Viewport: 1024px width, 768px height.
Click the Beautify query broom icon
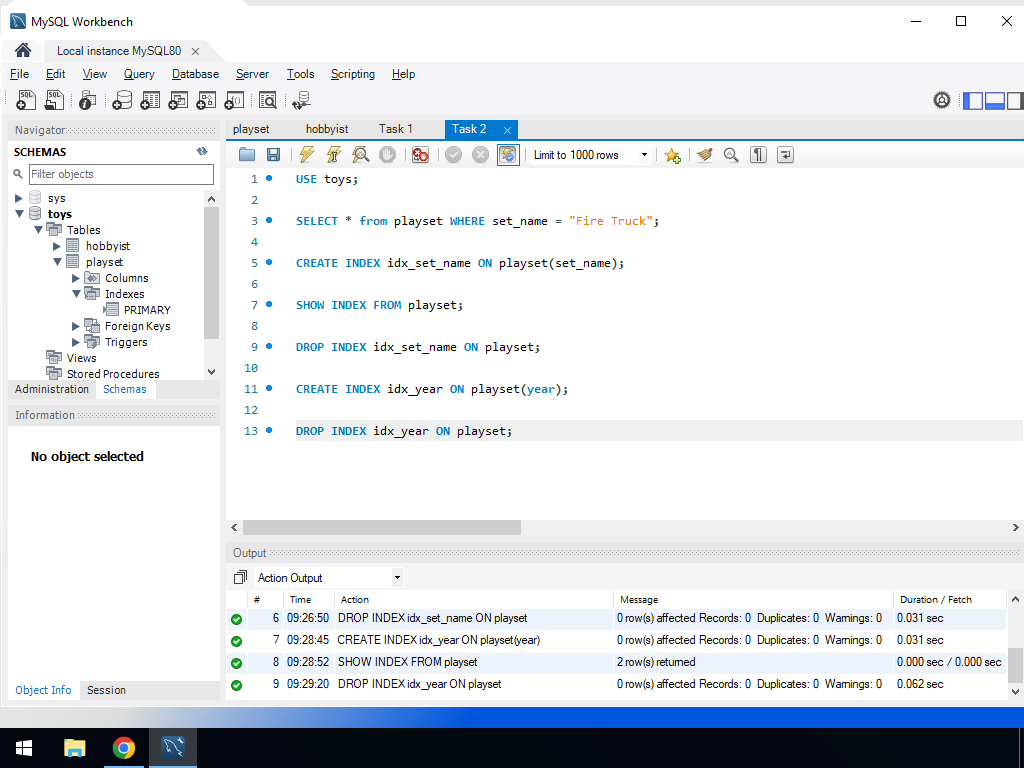point(705,155)
